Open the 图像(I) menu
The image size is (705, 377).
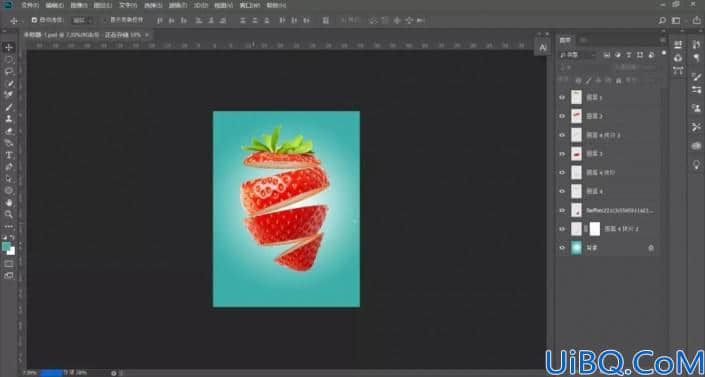(x=79, y=5)
